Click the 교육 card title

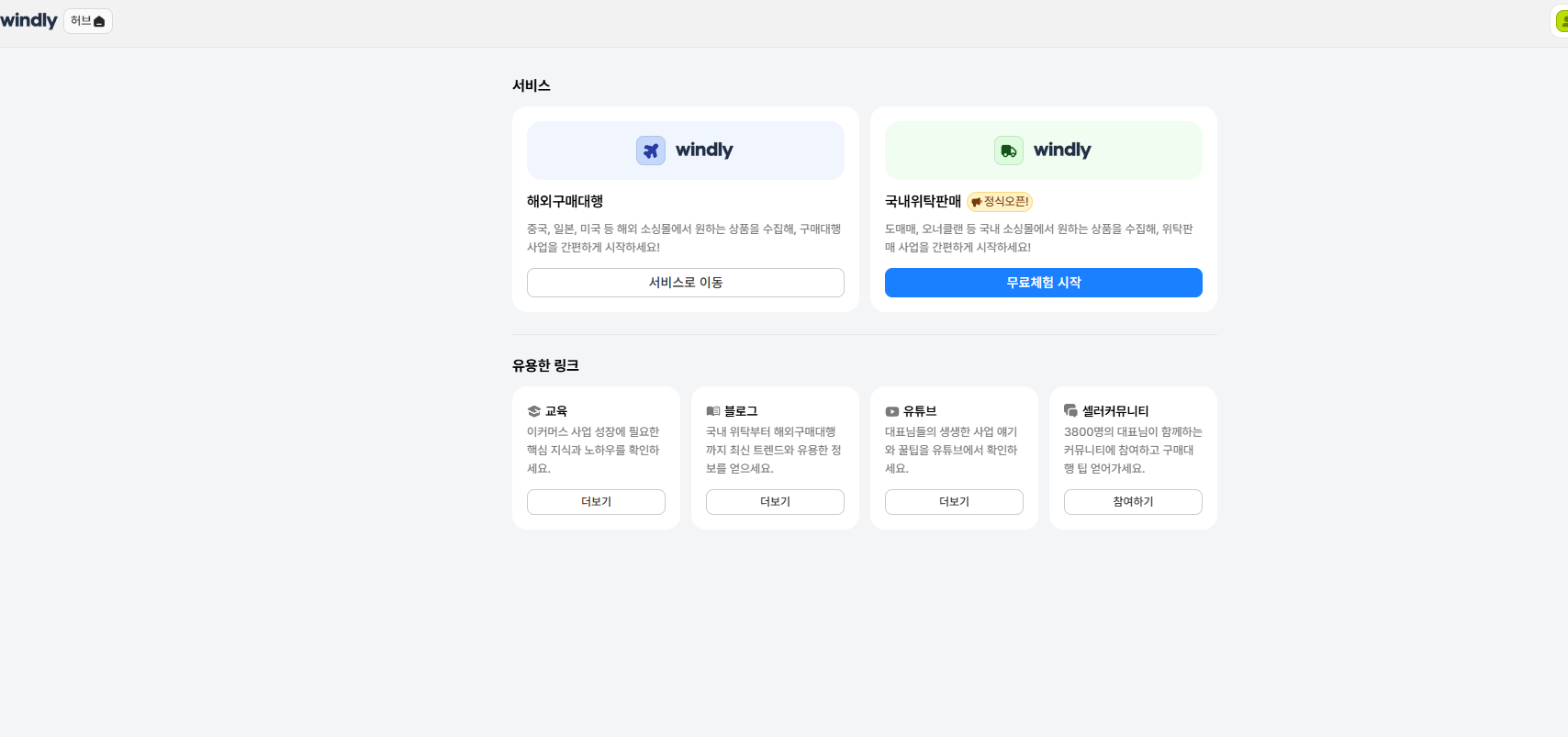[556, 411]
